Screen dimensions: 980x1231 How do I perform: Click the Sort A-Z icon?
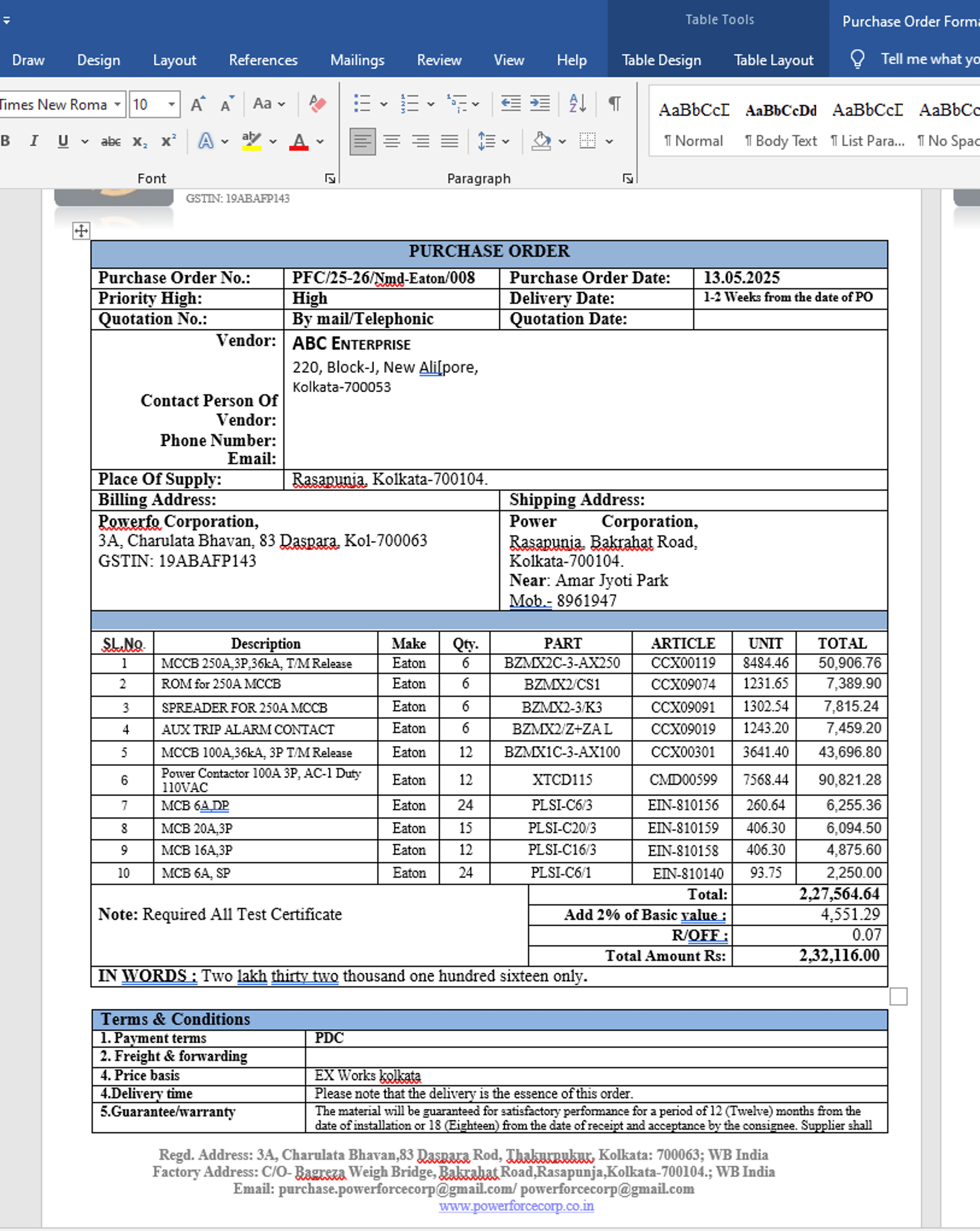577,104
